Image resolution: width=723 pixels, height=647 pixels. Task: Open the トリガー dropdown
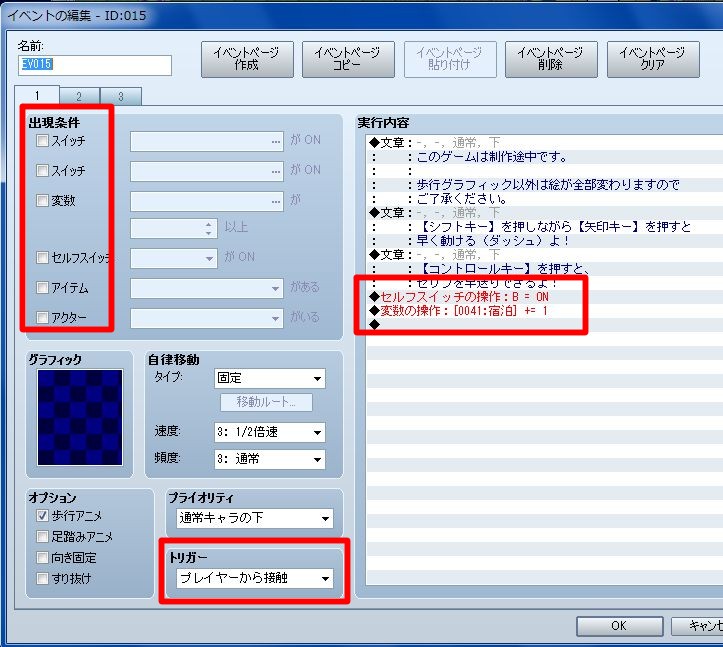coord(255,578)
